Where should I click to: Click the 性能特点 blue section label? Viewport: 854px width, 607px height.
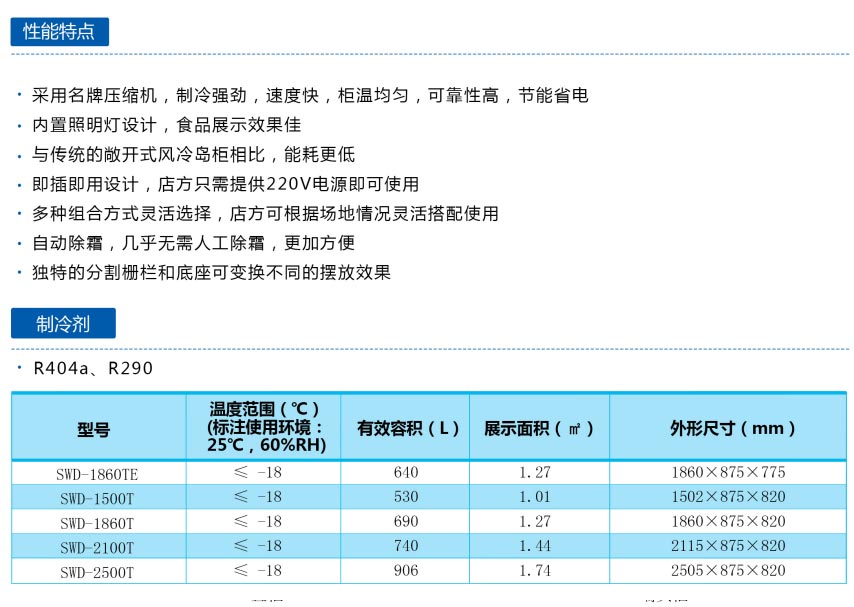click(59, 31)
